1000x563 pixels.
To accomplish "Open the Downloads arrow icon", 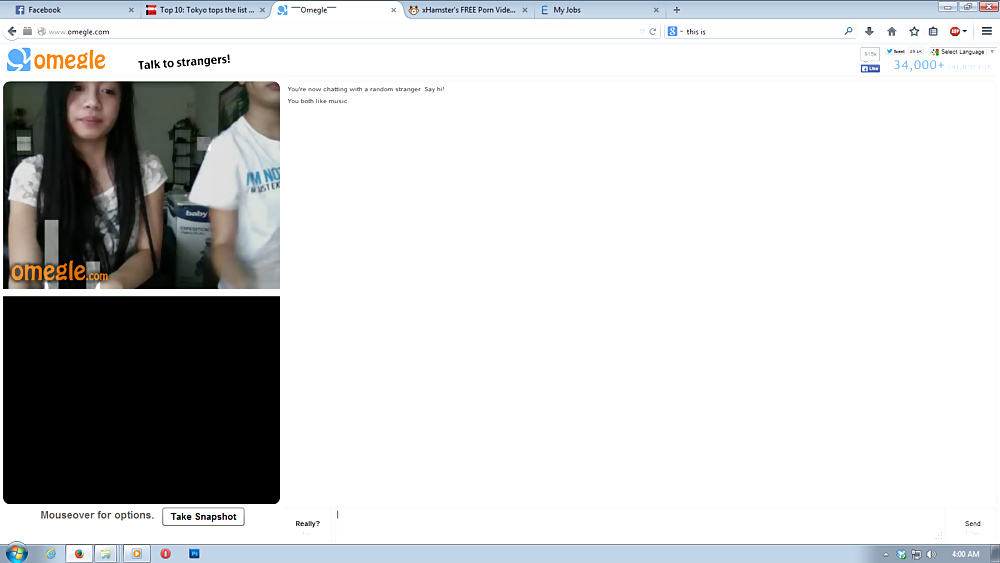I will pyautogui.click(x=869, y=31).
